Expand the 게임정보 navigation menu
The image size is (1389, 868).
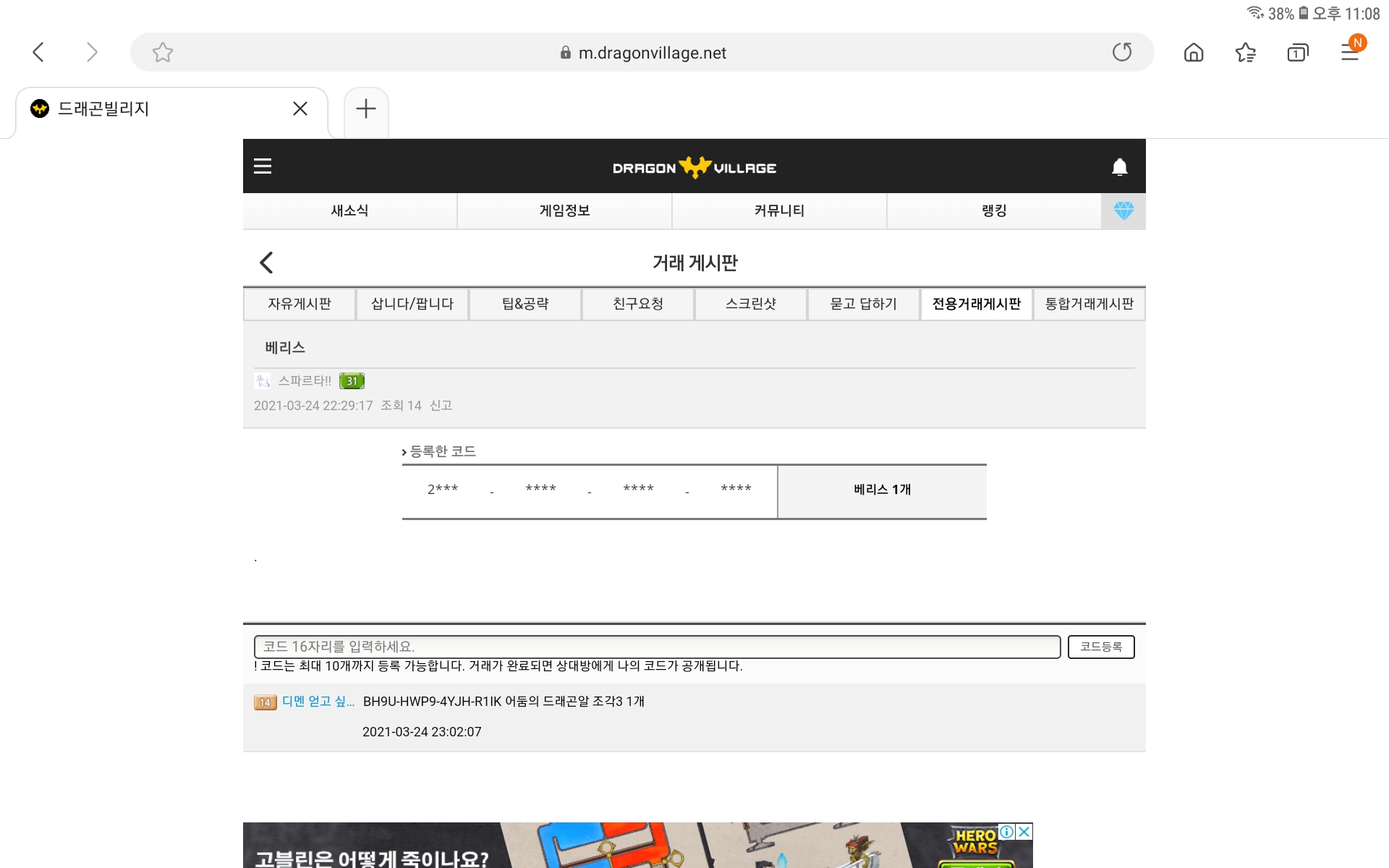(x=564, y=210)
